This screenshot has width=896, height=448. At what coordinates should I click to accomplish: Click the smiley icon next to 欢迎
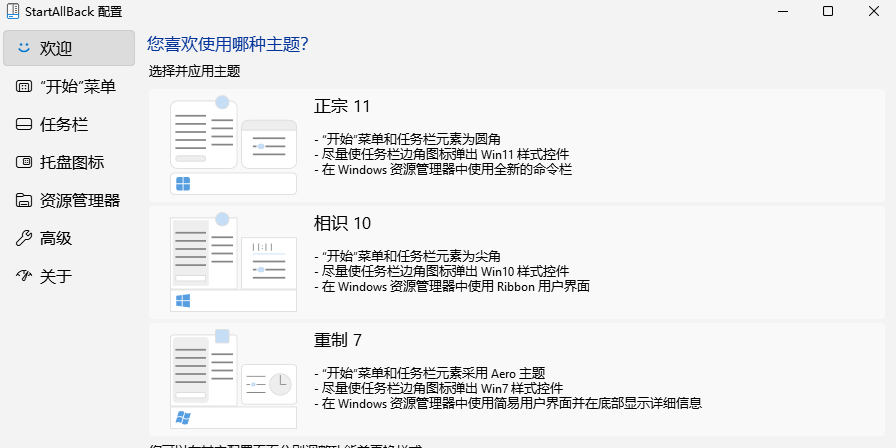pos(23,48)
